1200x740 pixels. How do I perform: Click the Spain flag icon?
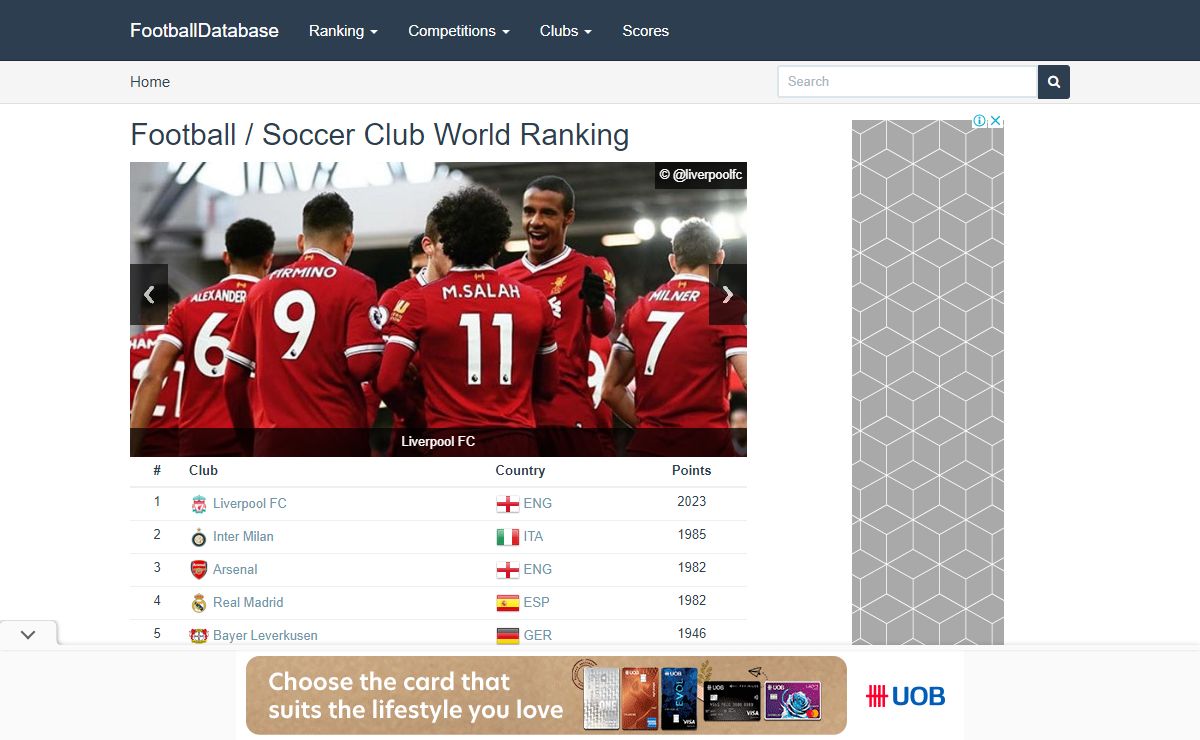pyautogui.click(x=508, y=603)
